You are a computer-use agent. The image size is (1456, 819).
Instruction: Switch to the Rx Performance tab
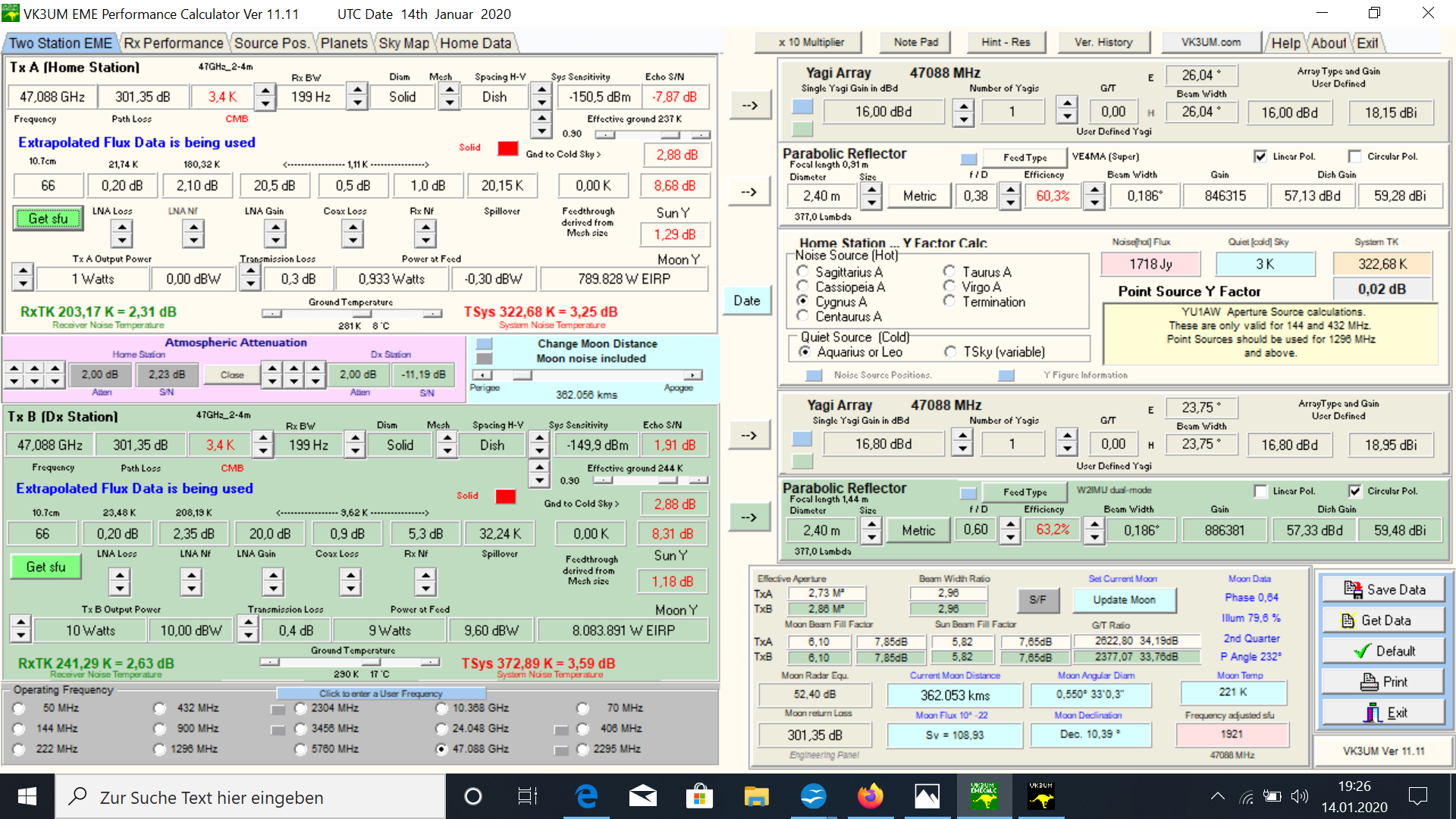pos(174,43)
